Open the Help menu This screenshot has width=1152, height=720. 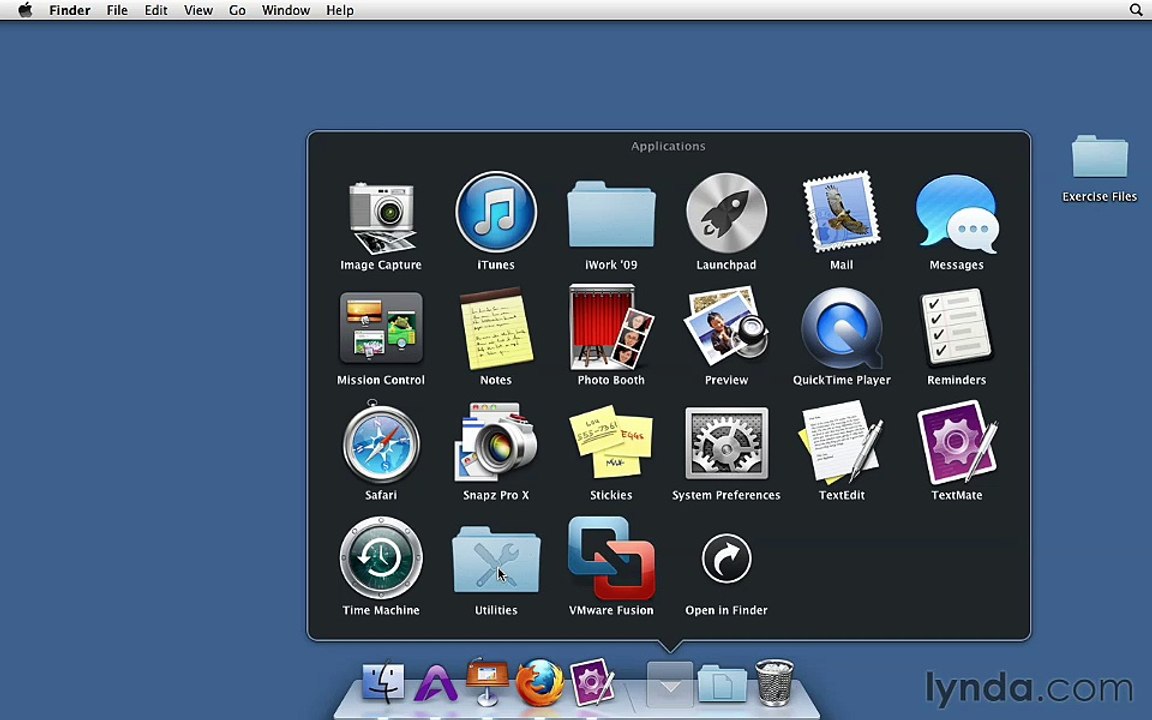(340, 10)
